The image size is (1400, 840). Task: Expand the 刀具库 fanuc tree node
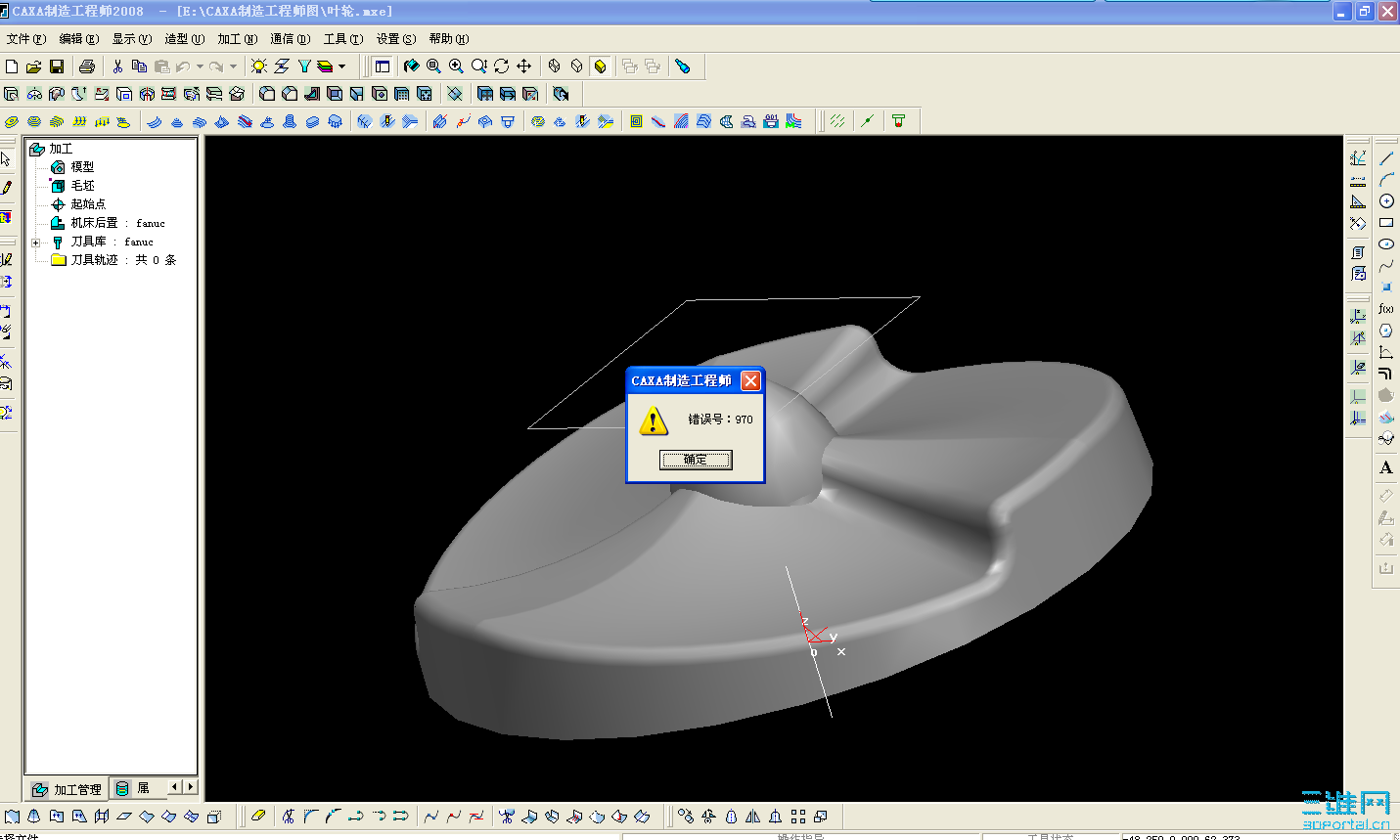[x=36, y=243]
